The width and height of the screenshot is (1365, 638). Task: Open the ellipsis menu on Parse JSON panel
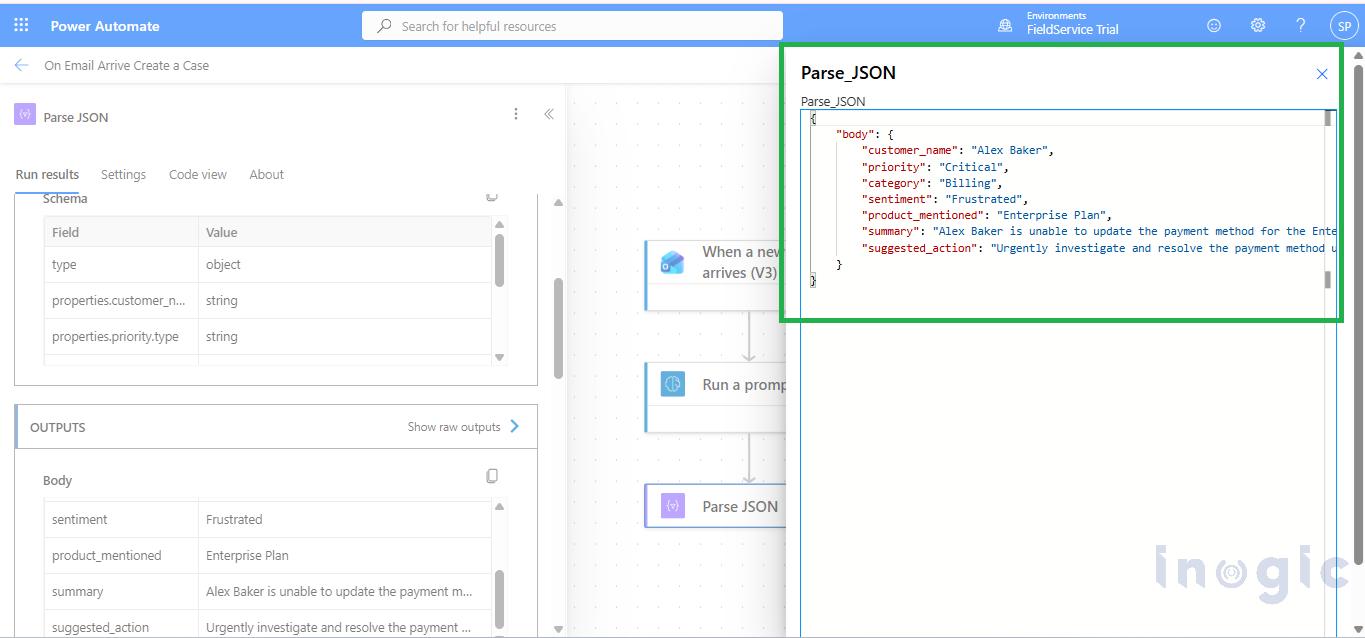pos(516,114)
